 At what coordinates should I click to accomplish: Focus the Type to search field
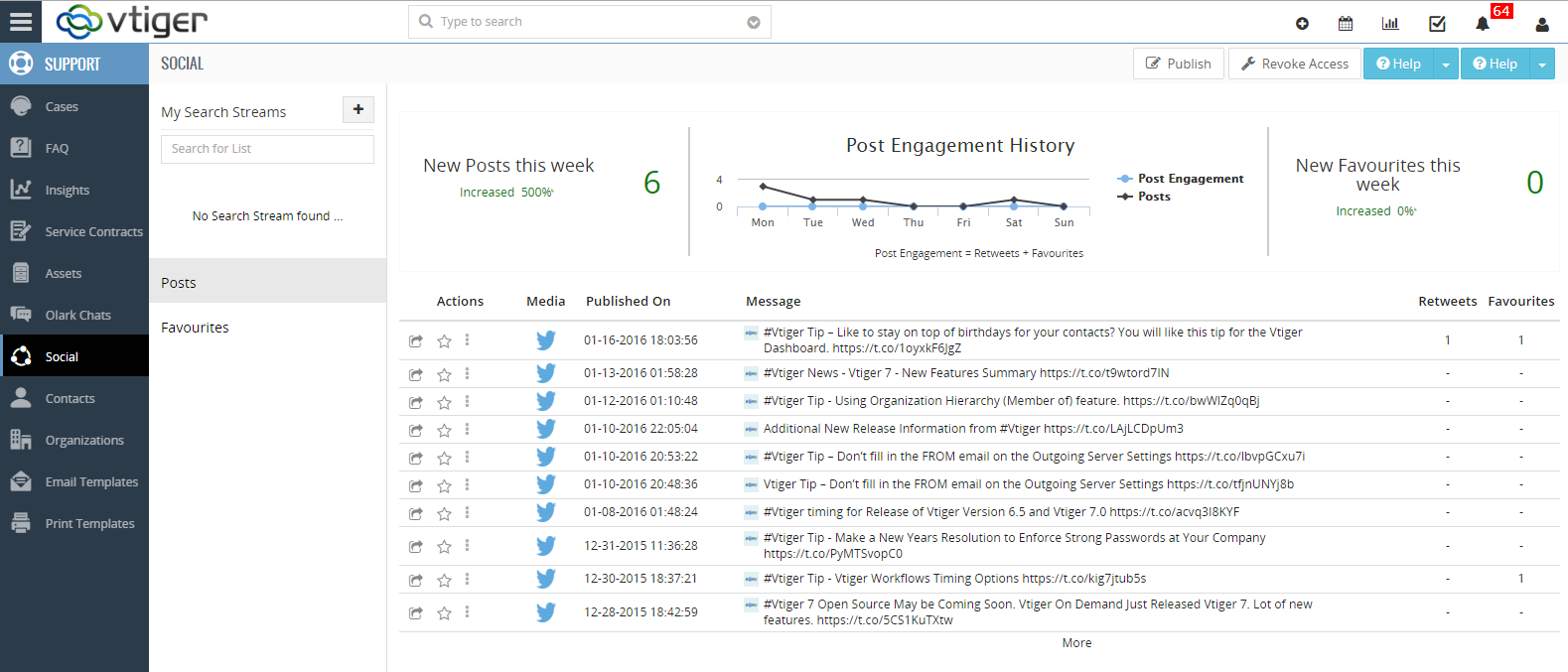point(590,22)
